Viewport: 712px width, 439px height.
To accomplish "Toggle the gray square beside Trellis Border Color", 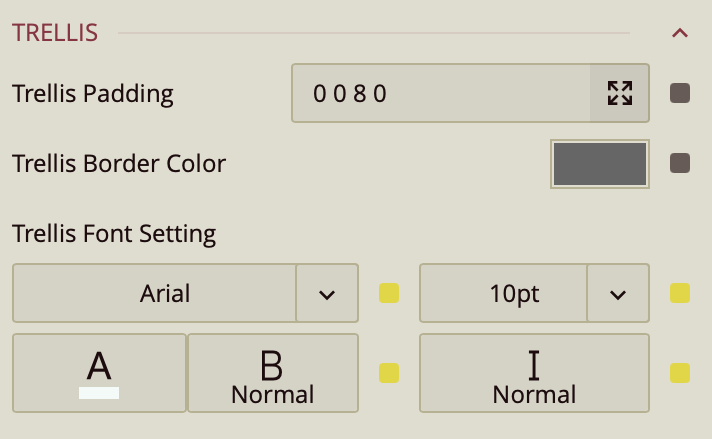I will point(680,163).
